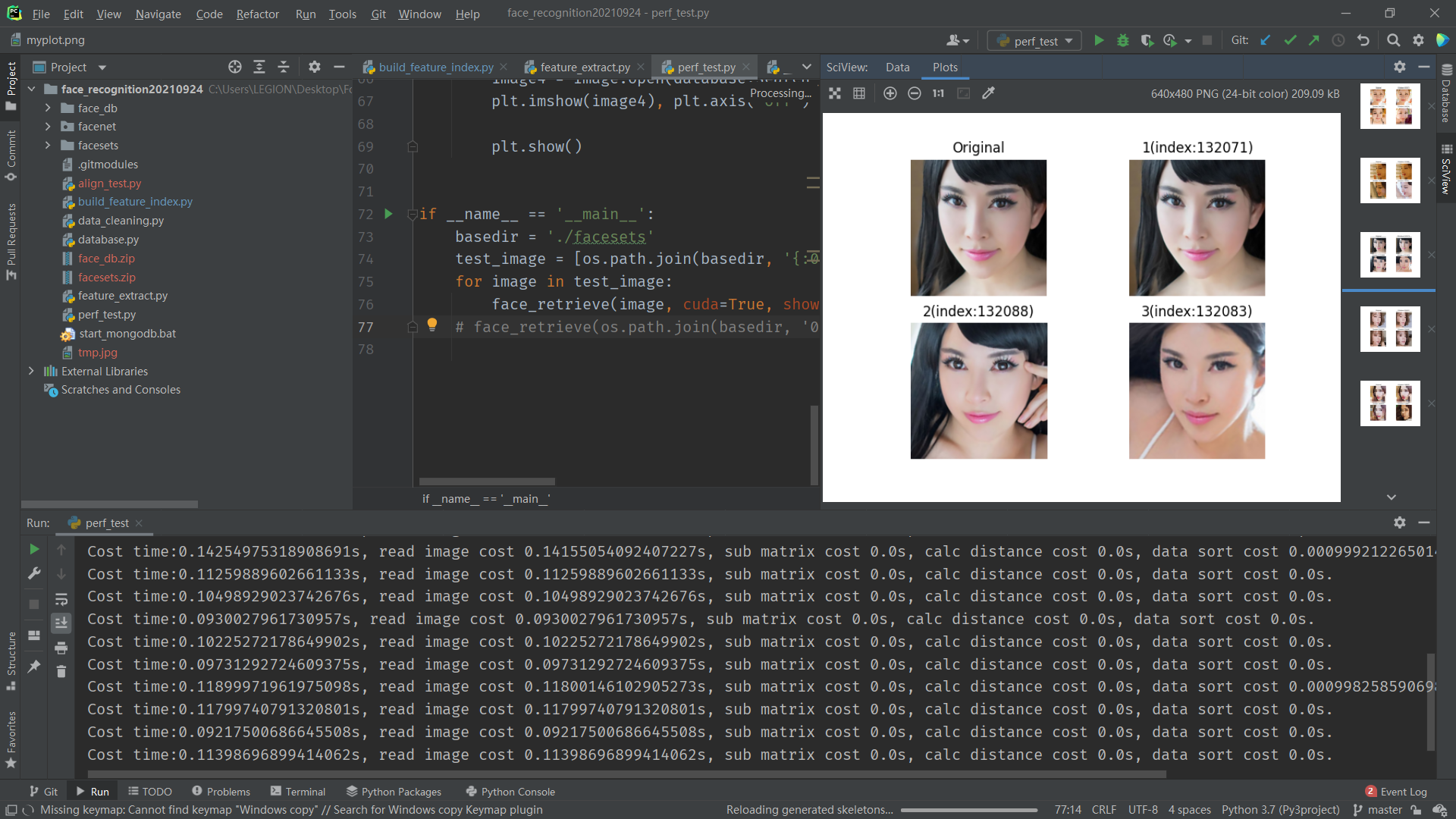The width and height of the screenshot is (1456, 819).
Task: Click the reloading skeletons progress bar
Action: tap(968, 809)
